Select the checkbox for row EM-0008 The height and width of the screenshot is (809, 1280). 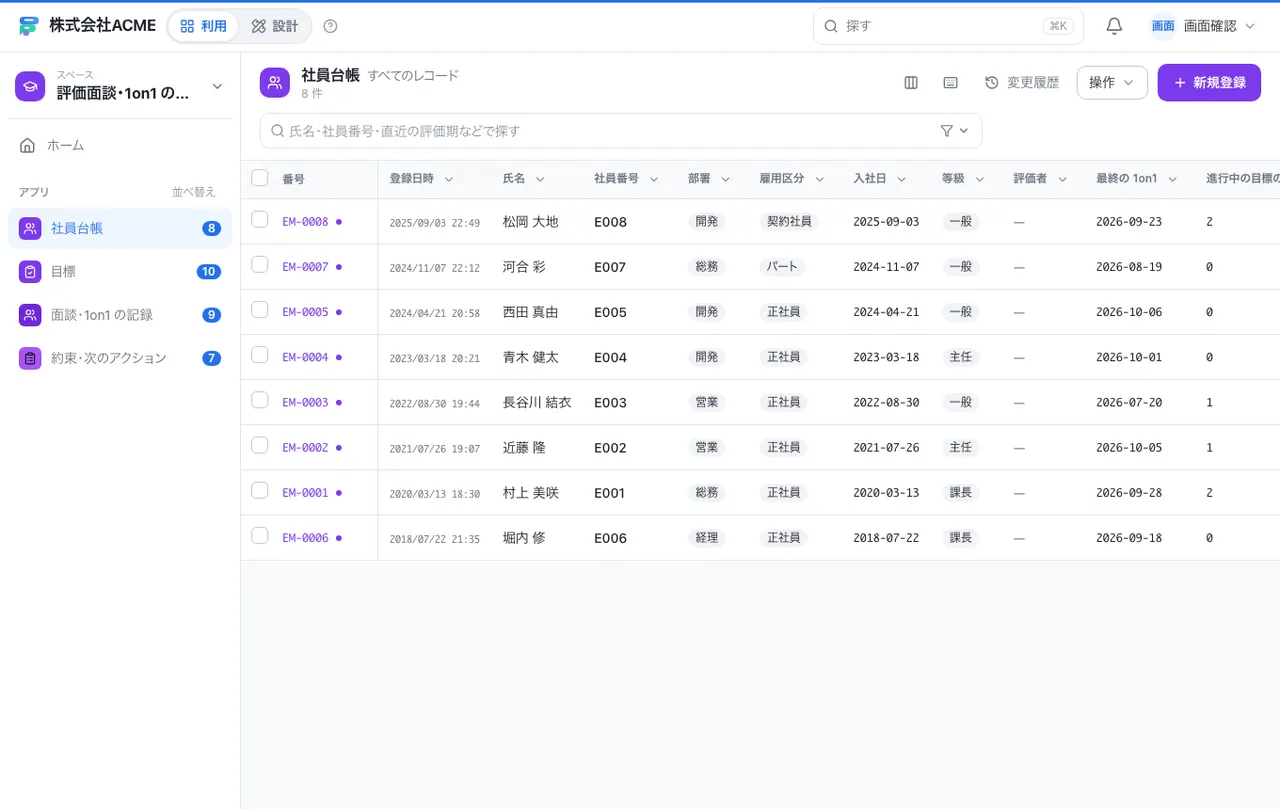pos(260,220)
